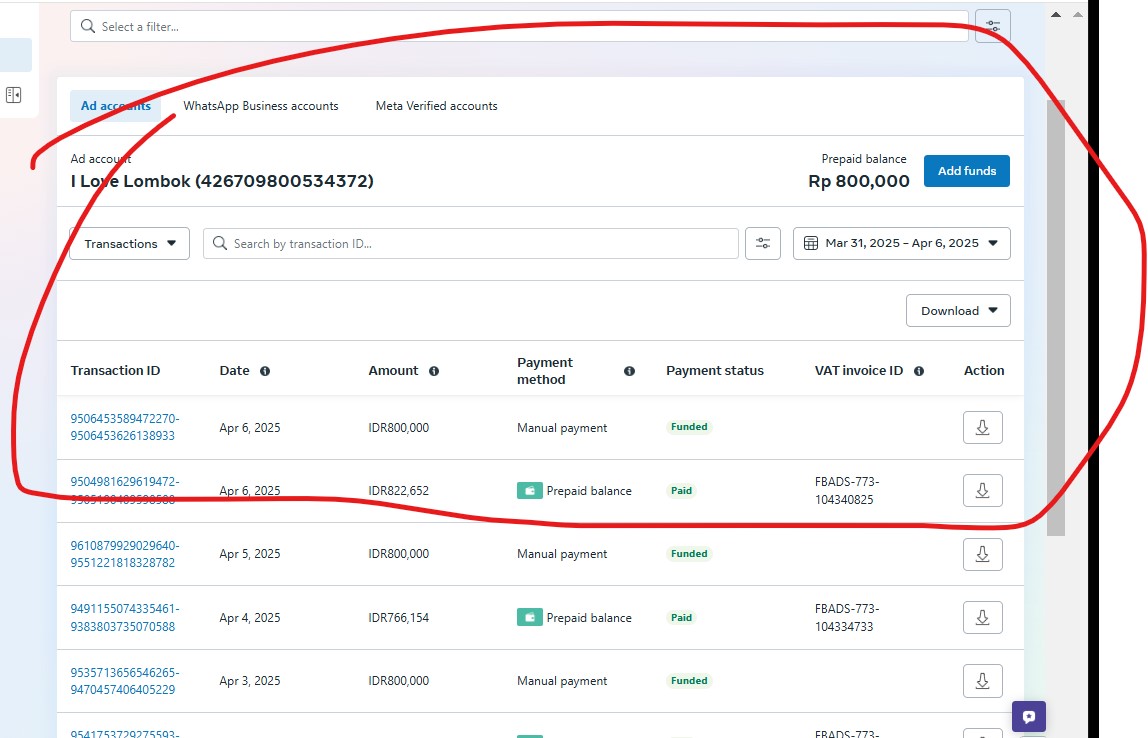Download the IDR800,000 Apr 6 Funded transaction receipt

point(982,428)
